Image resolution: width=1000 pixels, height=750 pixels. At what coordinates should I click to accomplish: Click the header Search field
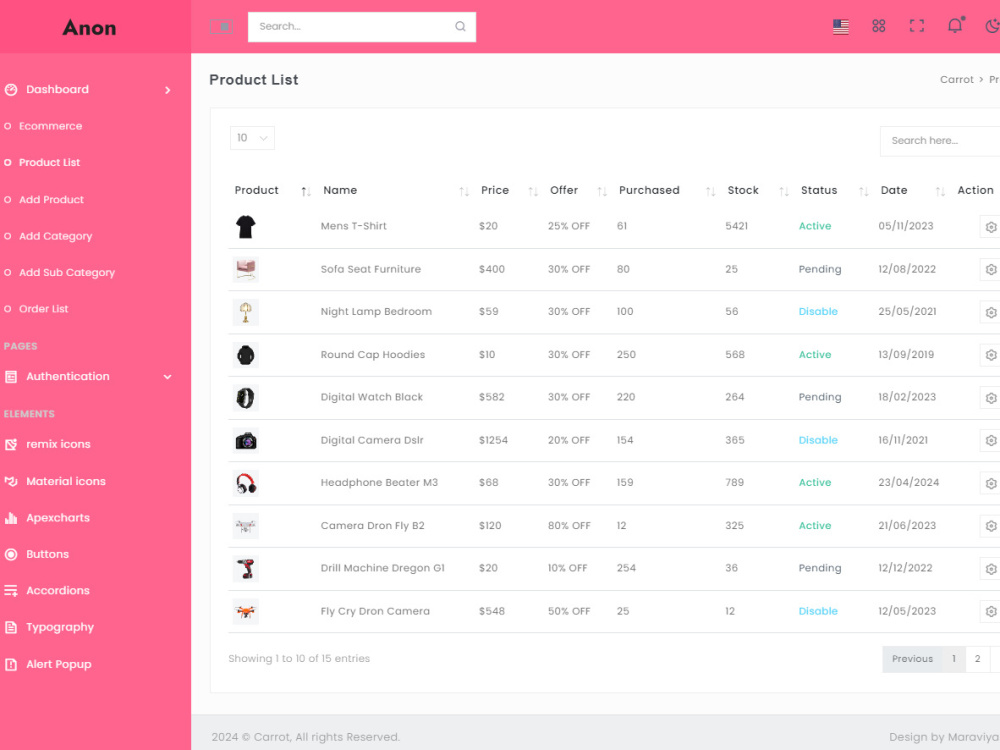pos(362,27)
